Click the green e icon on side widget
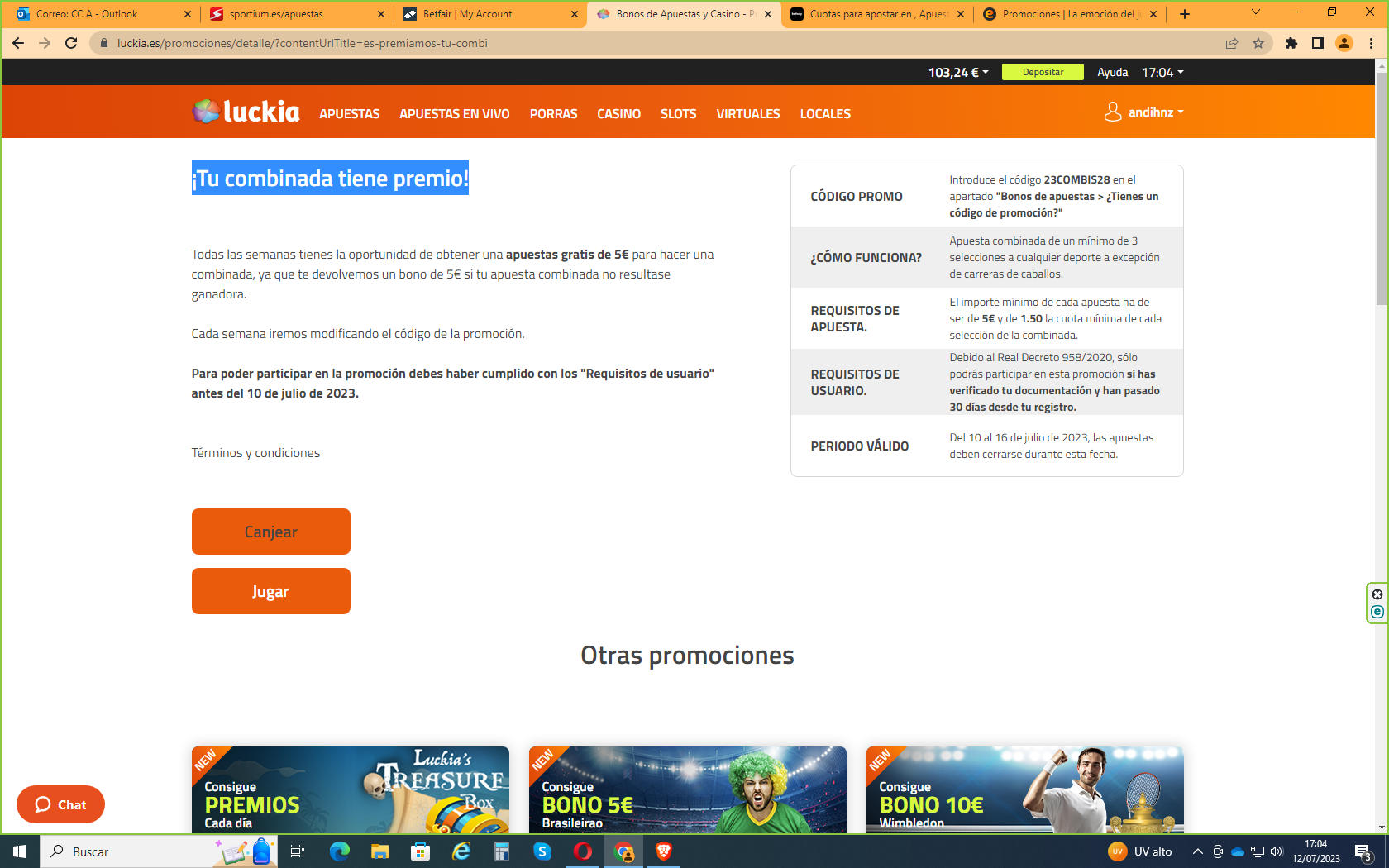1389x868 pixels. pos(1377,612)
